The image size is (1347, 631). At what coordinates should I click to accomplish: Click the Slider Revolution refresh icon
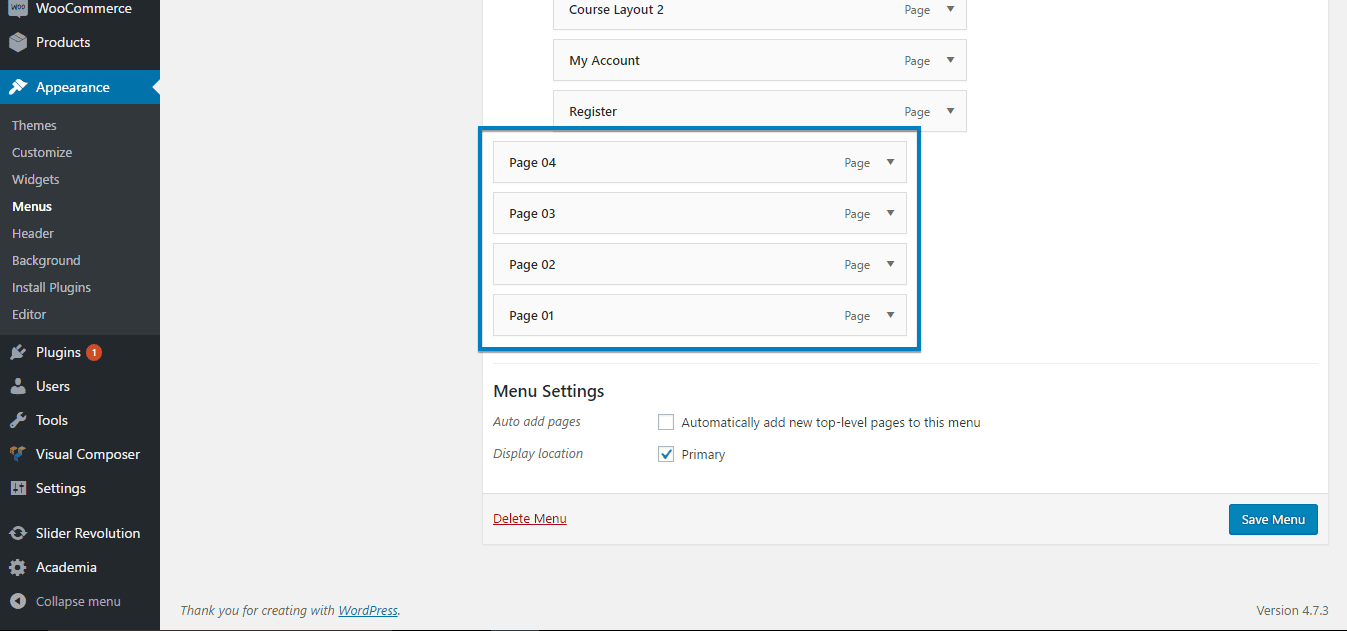tap(18, 534)
